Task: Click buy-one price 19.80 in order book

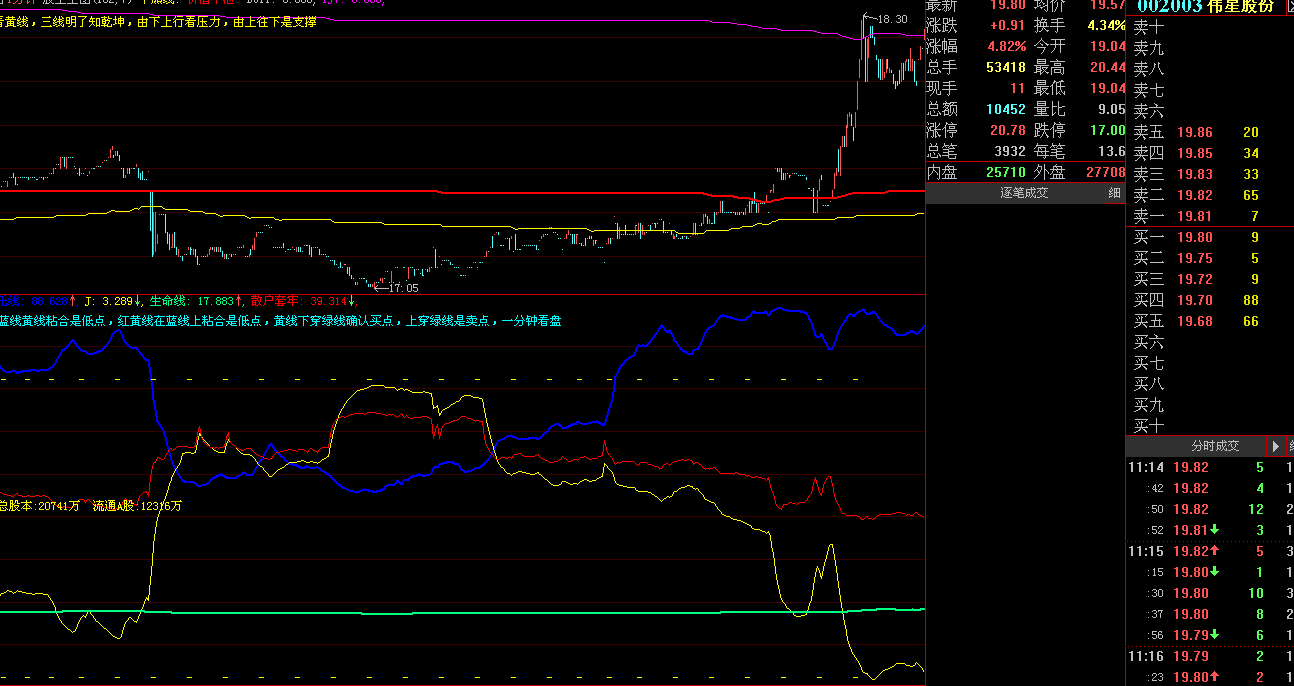Action: coord(1194,237)
